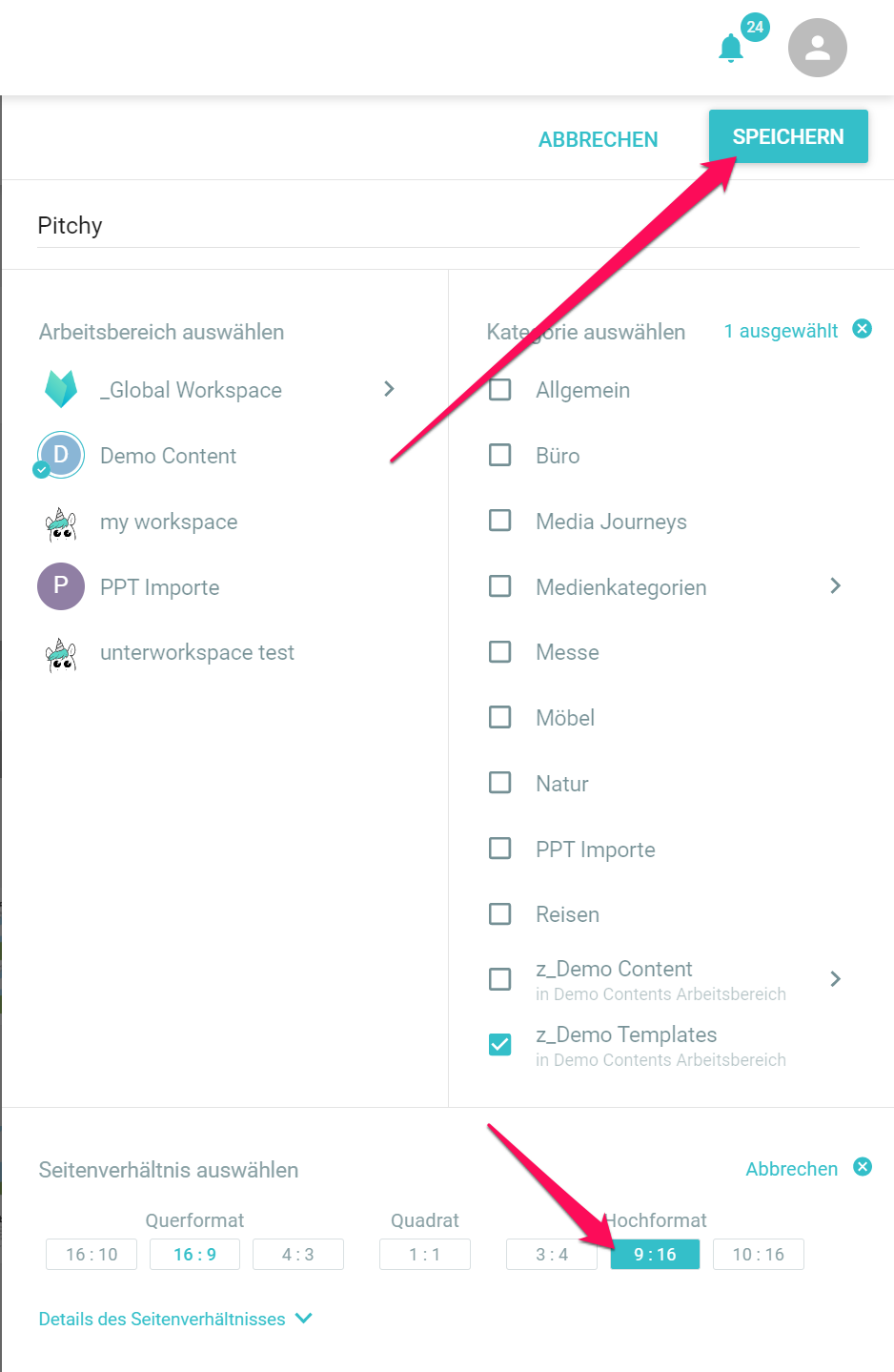
Task: Open the user profile avatar
Action: pyautogui.click(x=818, y=48)
